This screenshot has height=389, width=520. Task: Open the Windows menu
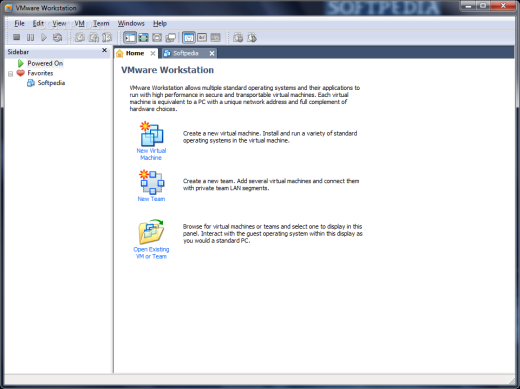[131, 23]
